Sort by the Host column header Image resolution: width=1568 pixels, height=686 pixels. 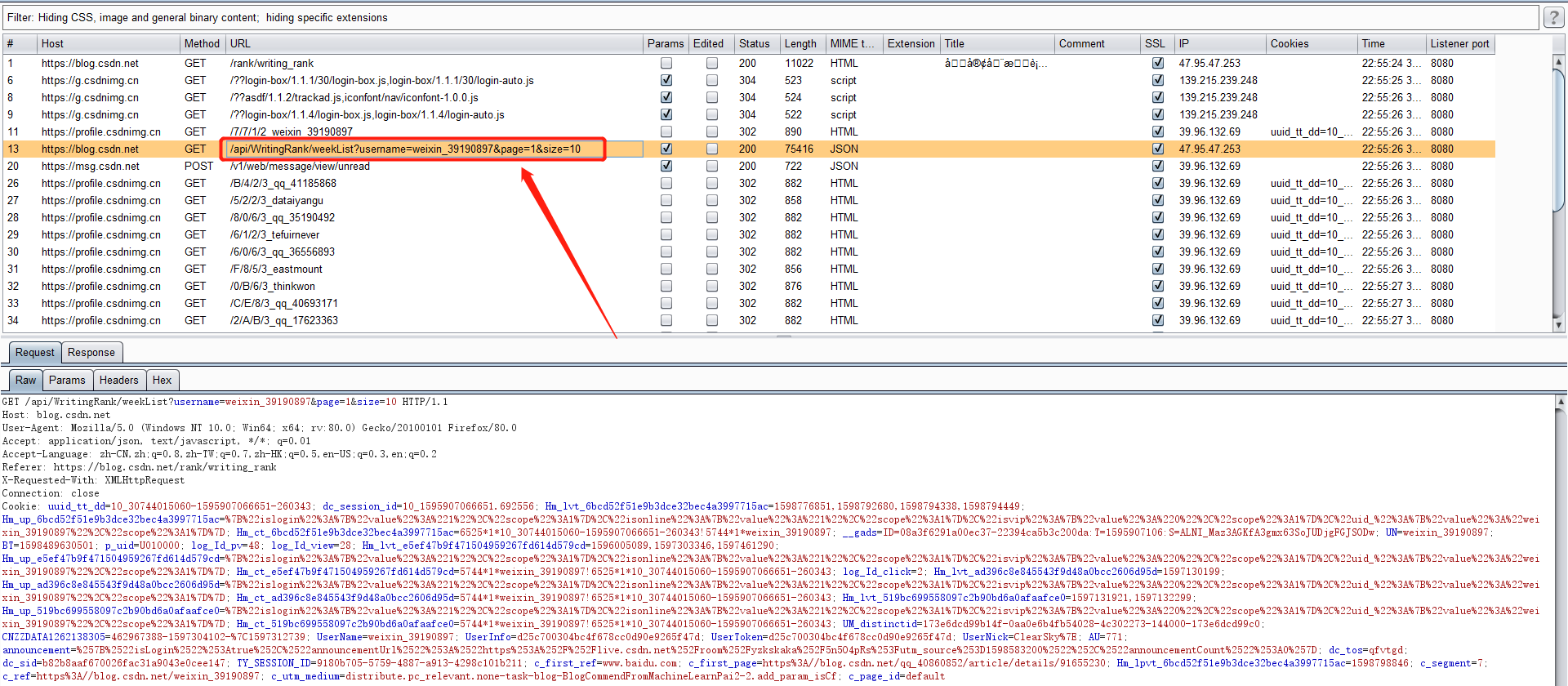108,43
